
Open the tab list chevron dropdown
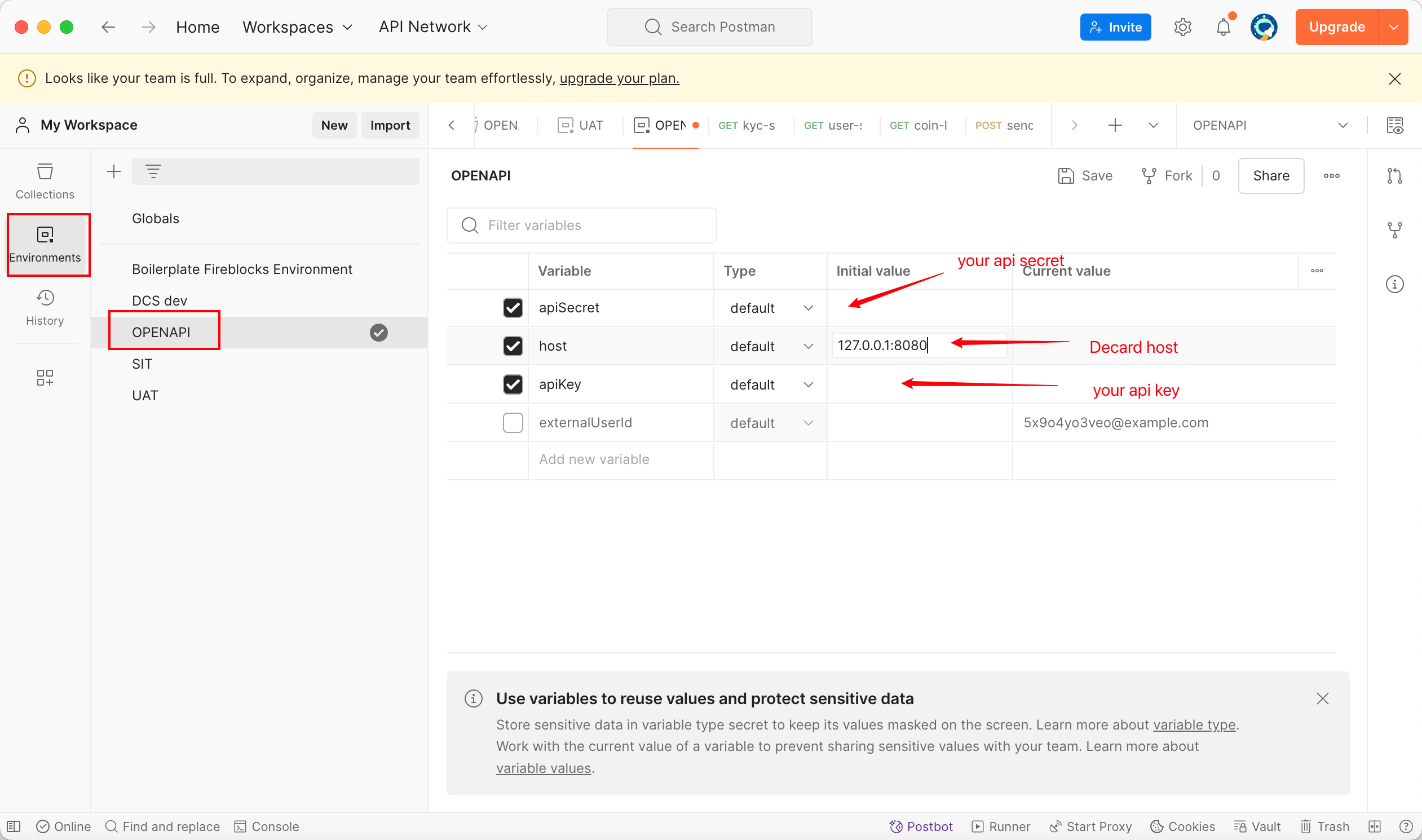point(1153,125)
